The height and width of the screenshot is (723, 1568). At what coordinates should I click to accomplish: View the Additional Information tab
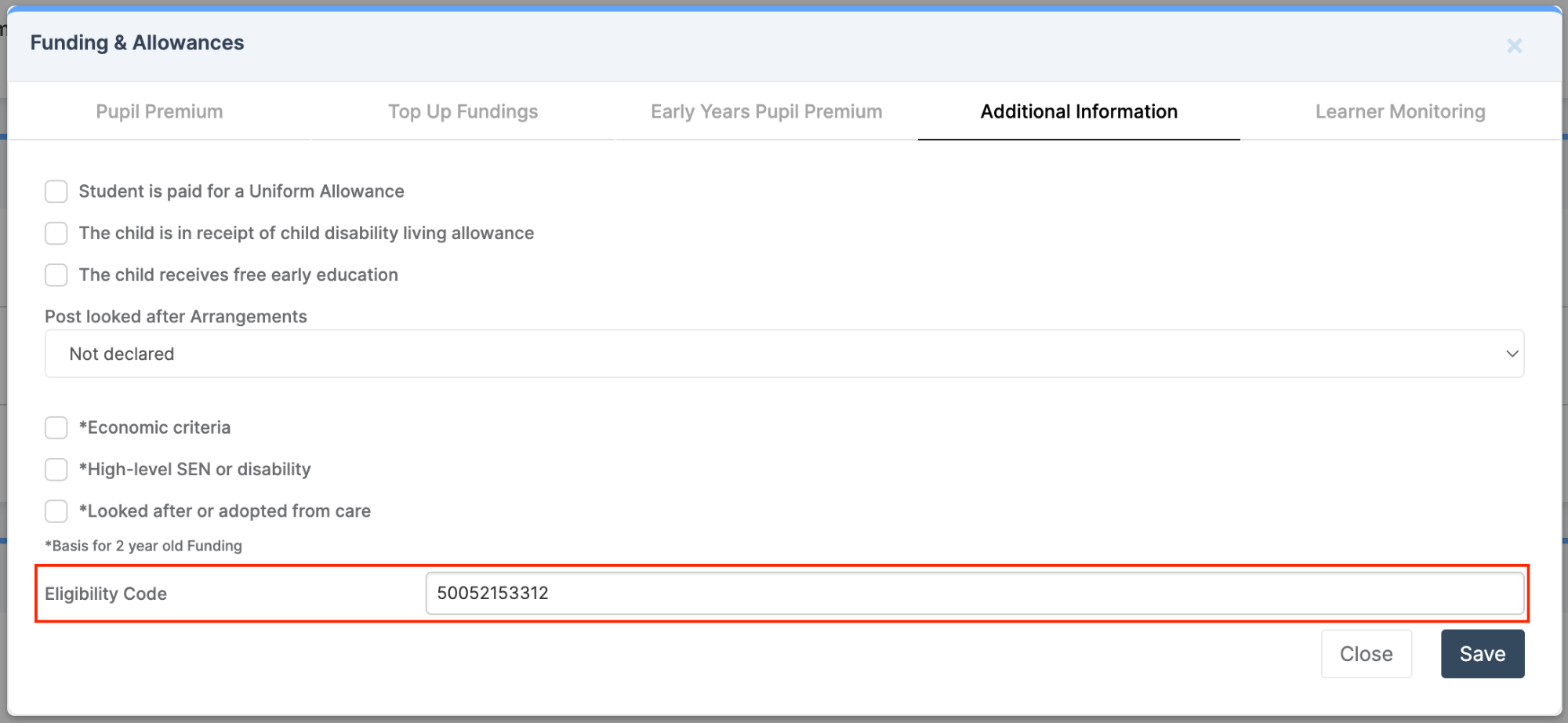coord(1078,111)
